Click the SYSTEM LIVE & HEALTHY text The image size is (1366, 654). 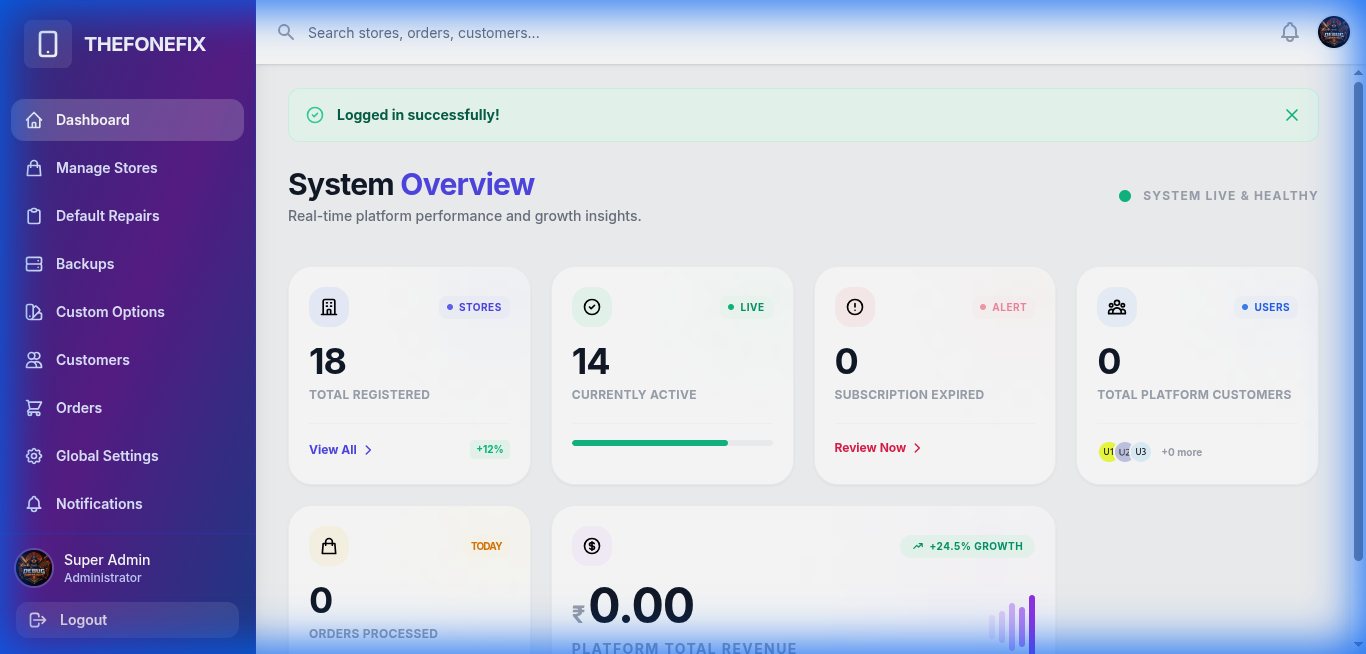(1230, 196)
